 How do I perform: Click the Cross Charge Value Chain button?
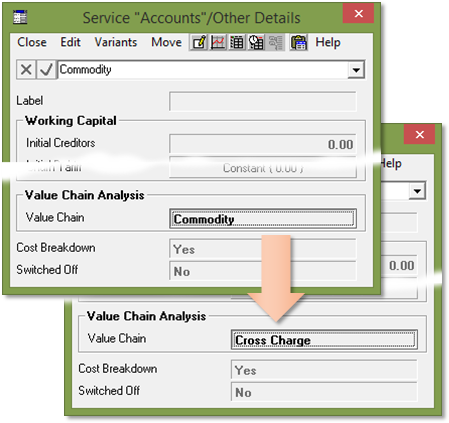[x=324, y=340]
